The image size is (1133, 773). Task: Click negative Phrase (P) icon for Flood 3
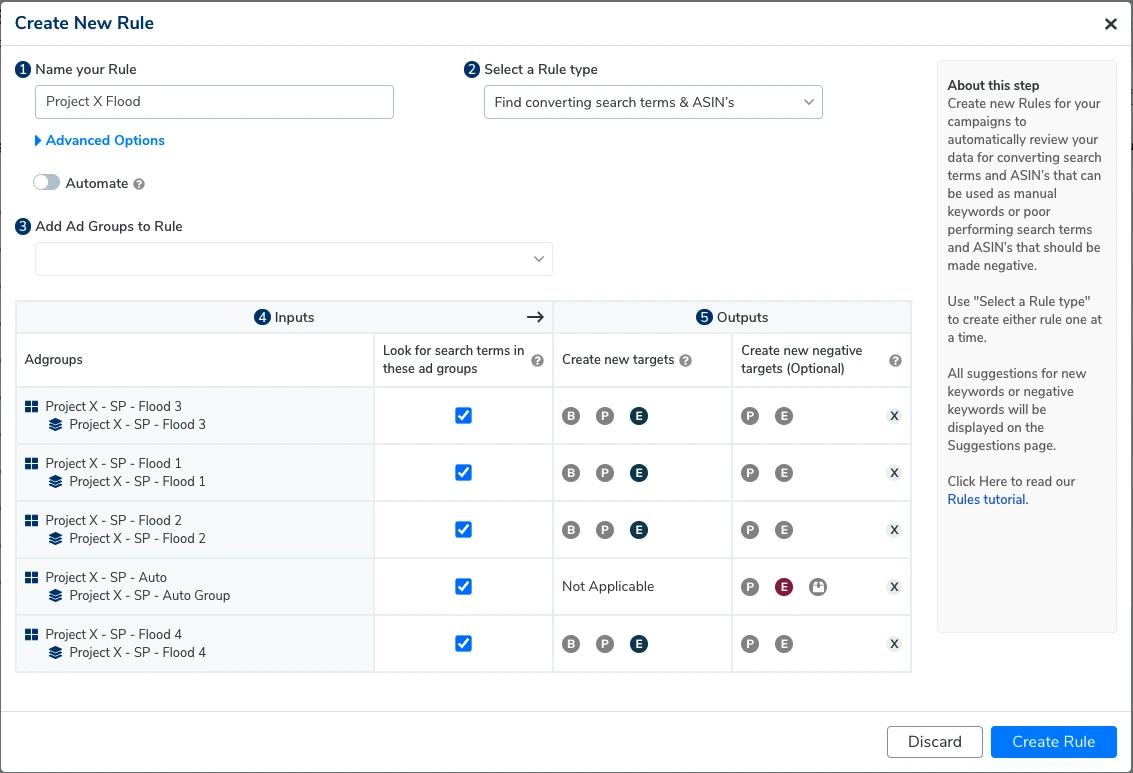(750, 416)
